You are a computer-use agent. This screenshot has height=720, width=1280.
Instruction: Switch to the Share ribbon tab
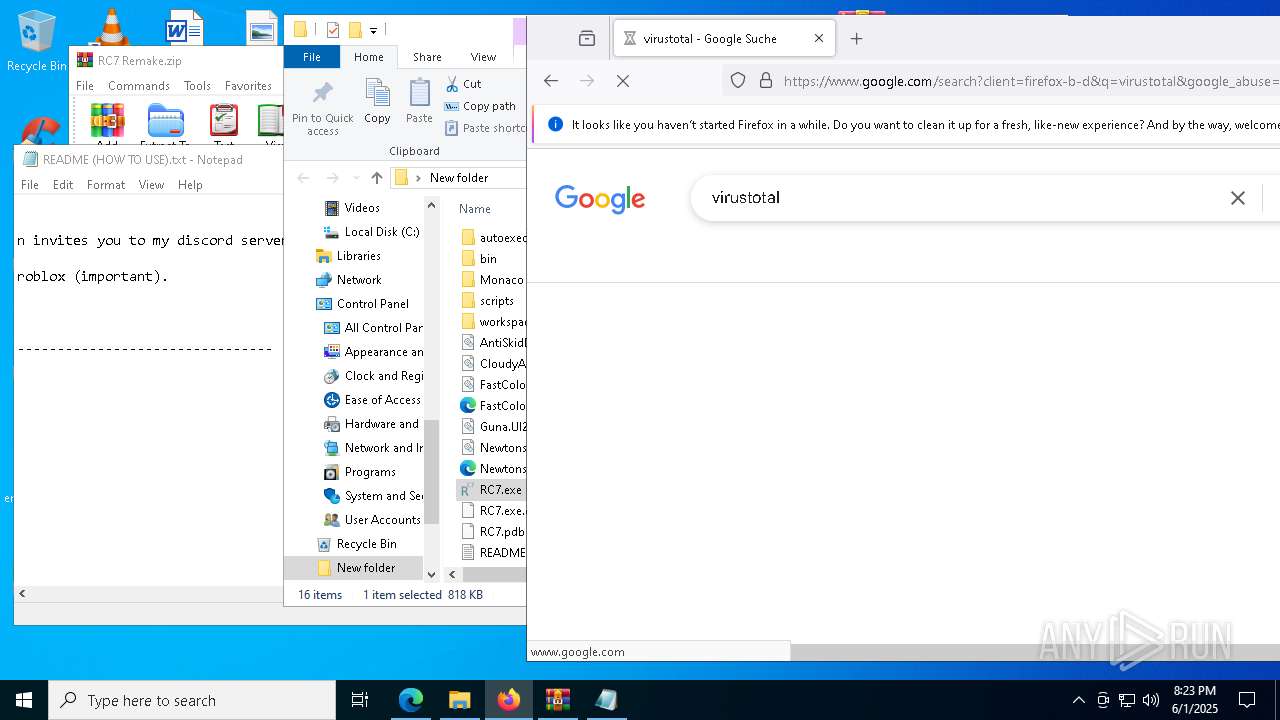[427, 57]
